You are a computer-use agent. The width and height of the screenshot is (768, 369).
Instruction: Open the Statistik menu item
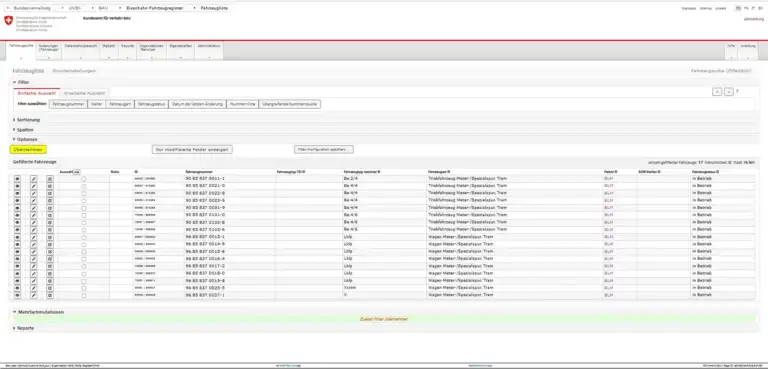click(109, 51)
